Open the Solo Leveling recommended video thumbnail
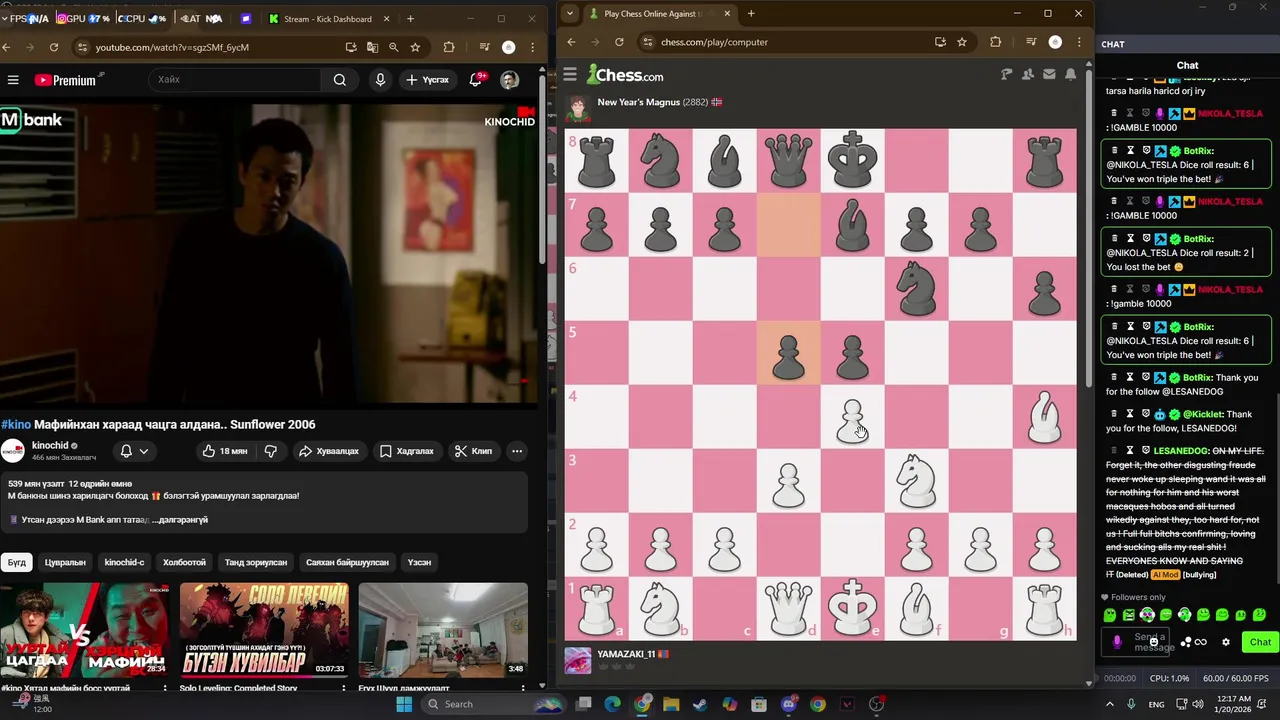1280x720 pixels. click(264, 630)
